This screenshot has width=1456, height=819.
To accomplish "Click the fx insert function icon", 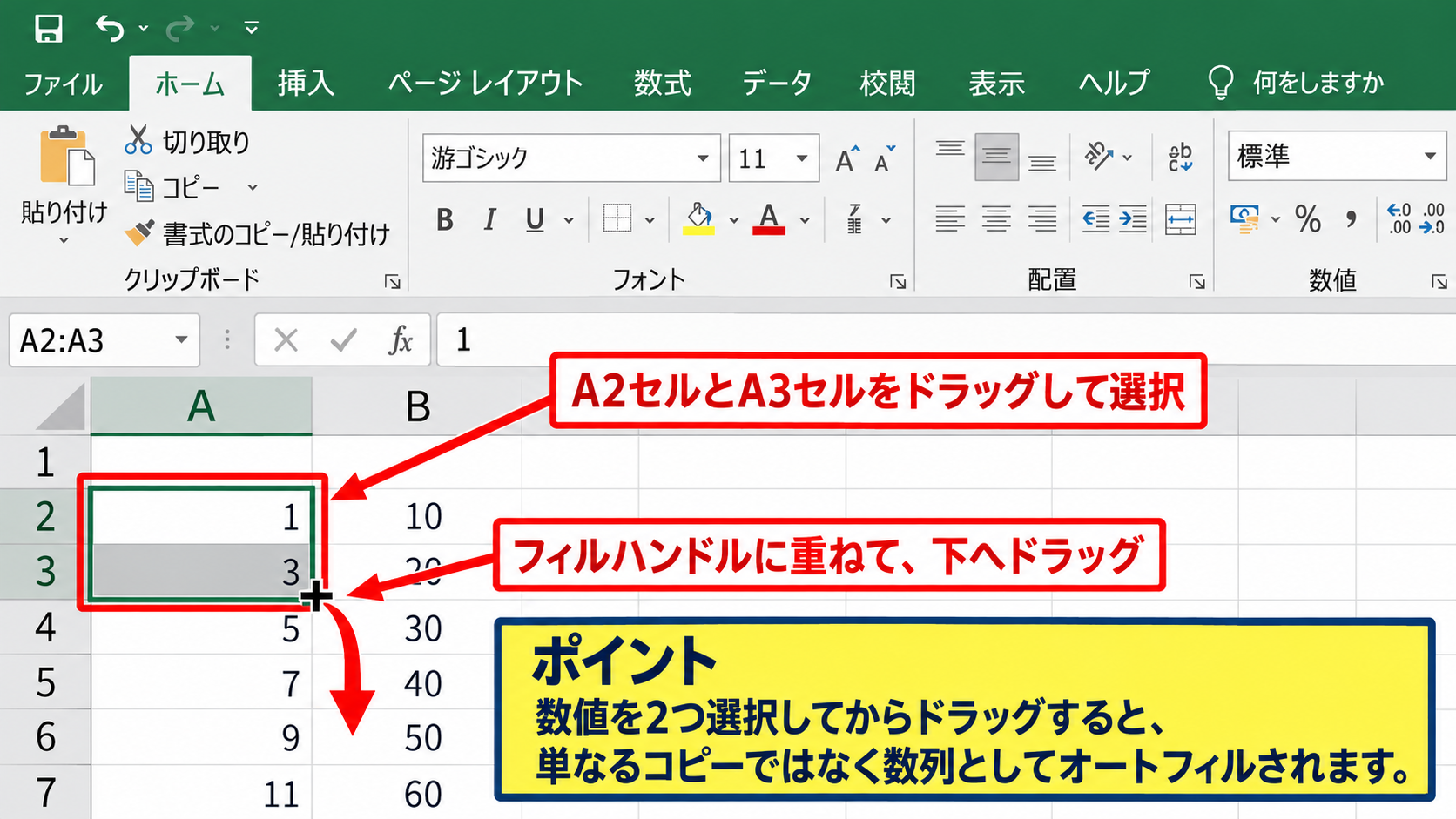I will point(400,340).
